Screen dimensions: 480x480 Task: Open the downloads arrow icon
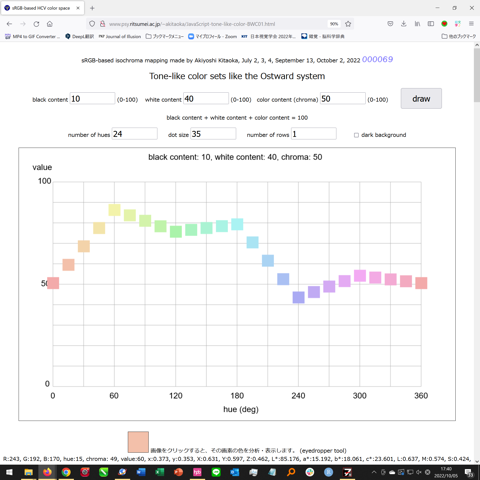(404, 24)
